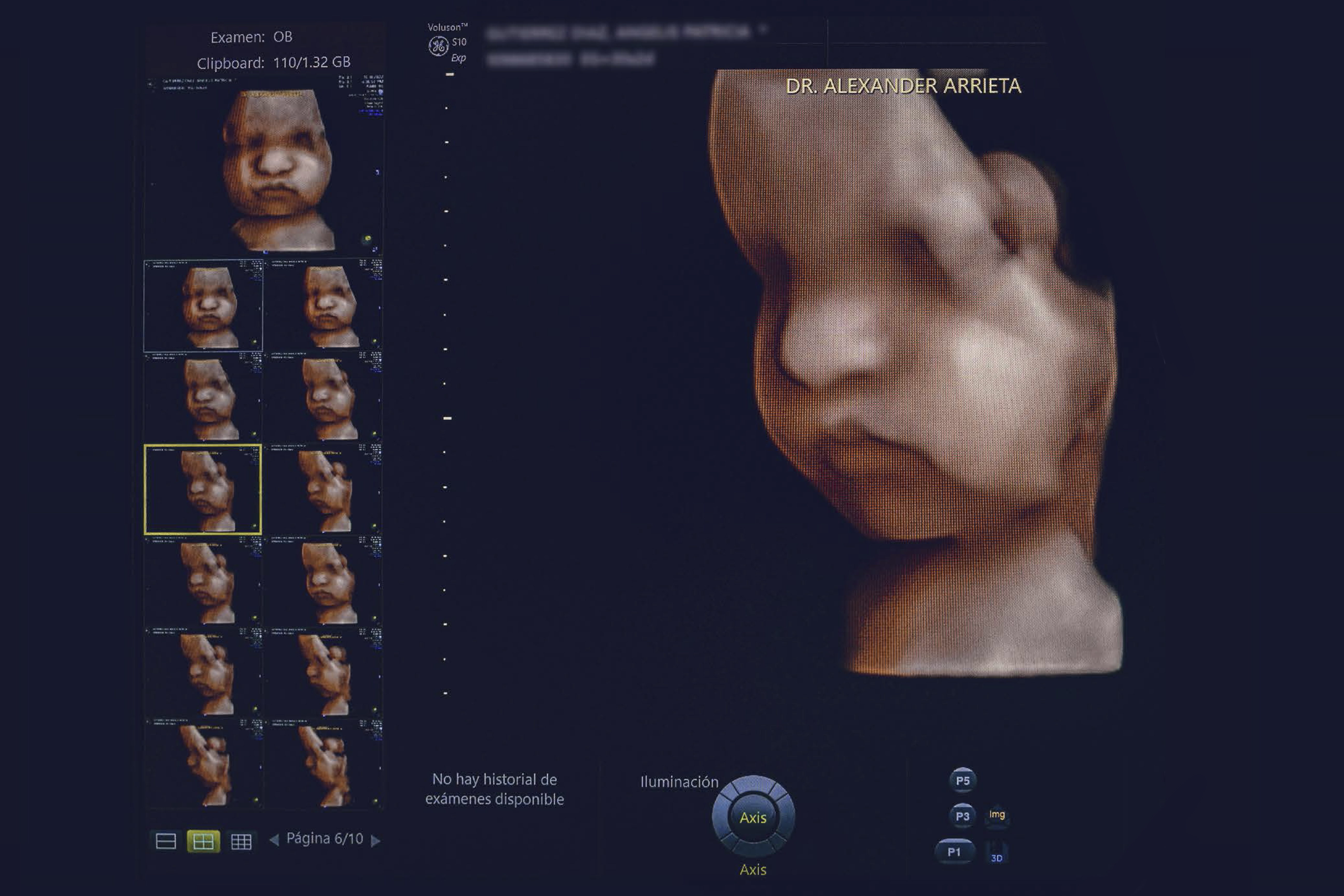Click top segment of Iluminación dial ring
Image resolution: width=1344 pixels, height=896 pixels.
(x=753, y=785)
